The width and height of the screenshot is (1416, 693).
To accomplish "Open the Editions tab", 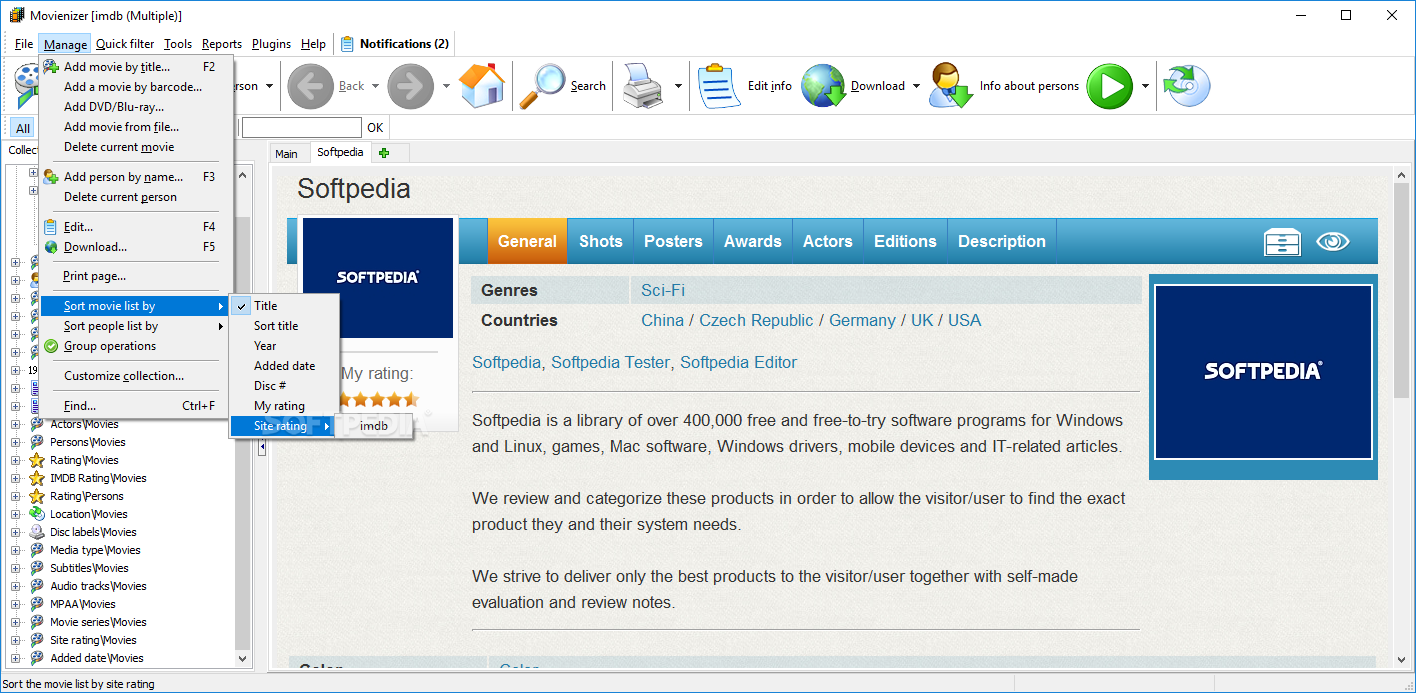I will point(905,241).
